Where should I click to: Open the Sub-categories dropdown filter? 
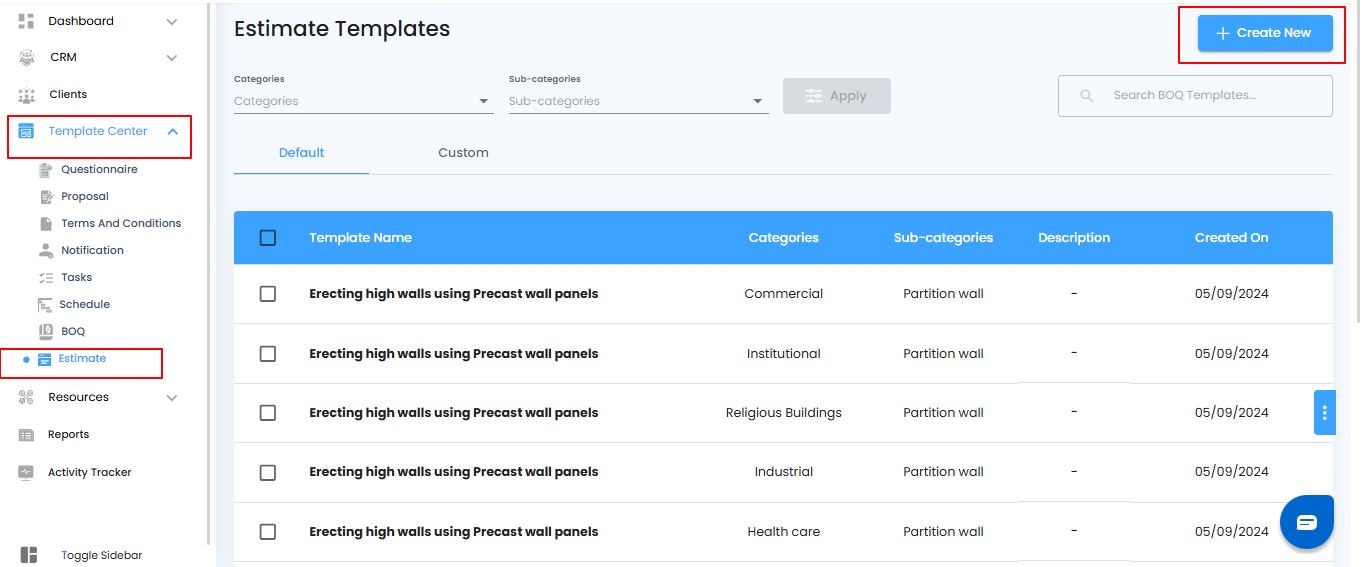638,101
